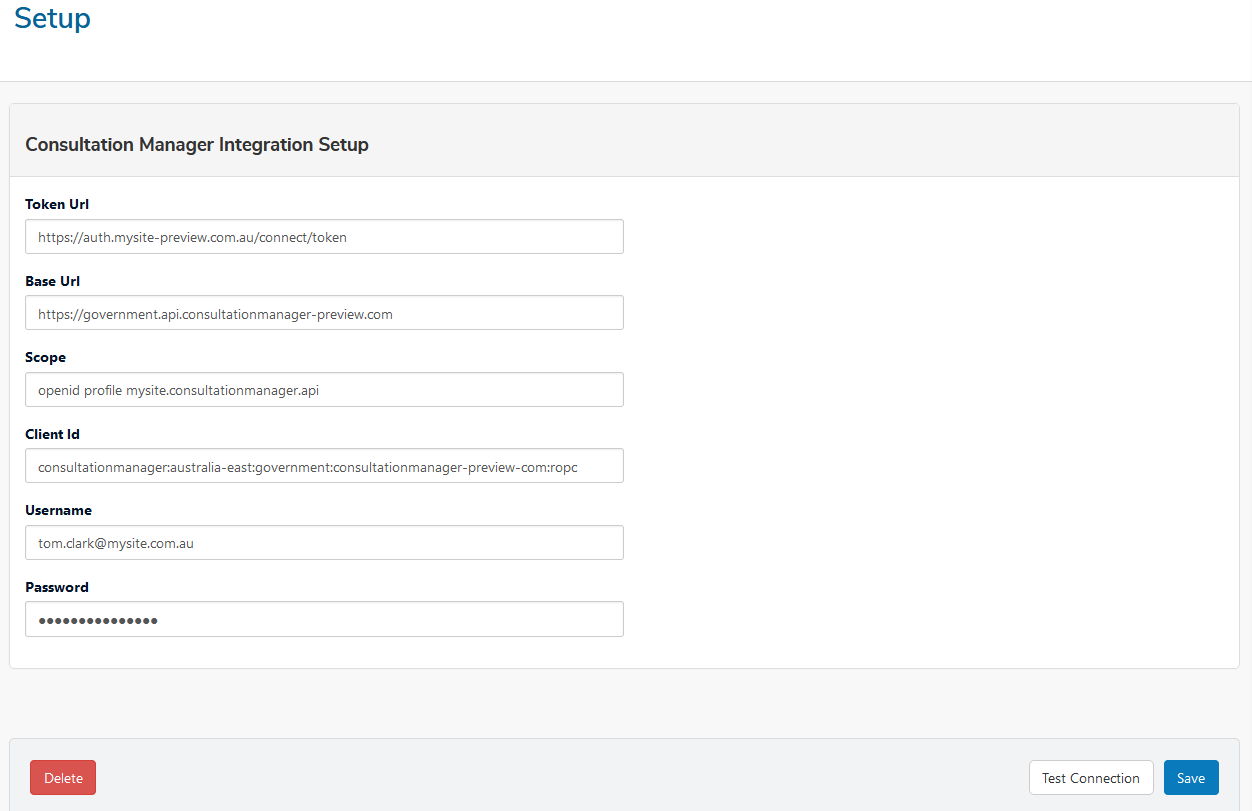1252x811 pixels.
Task: Click the Base Url input field
Action: [x=324, y=313]
